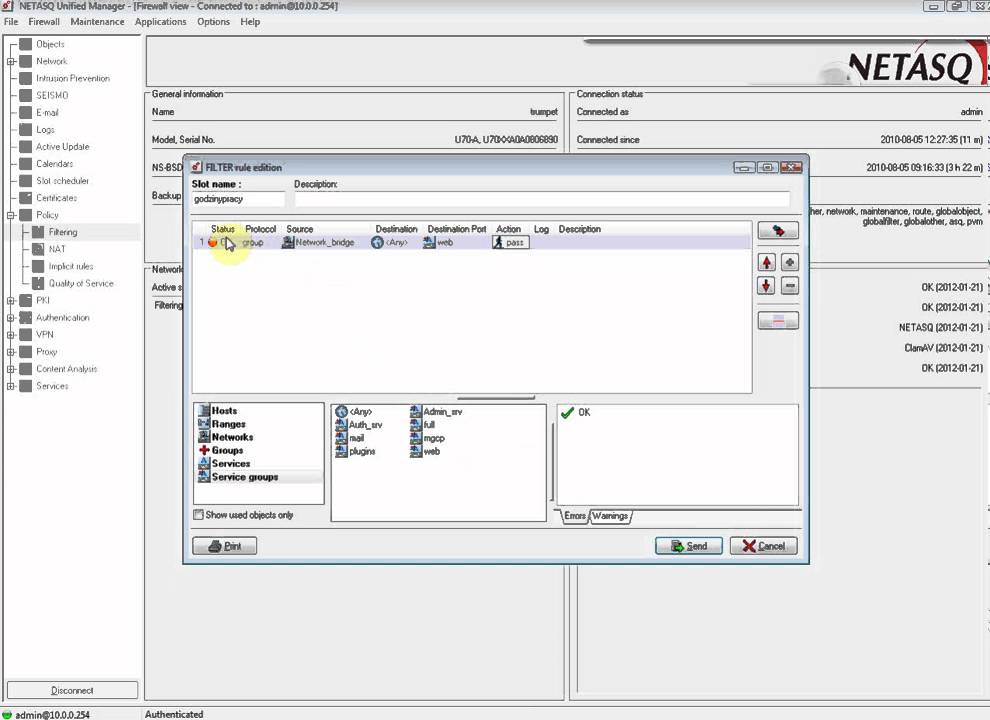
Task: Select Admin_srv service group
Action: point(436,412)
